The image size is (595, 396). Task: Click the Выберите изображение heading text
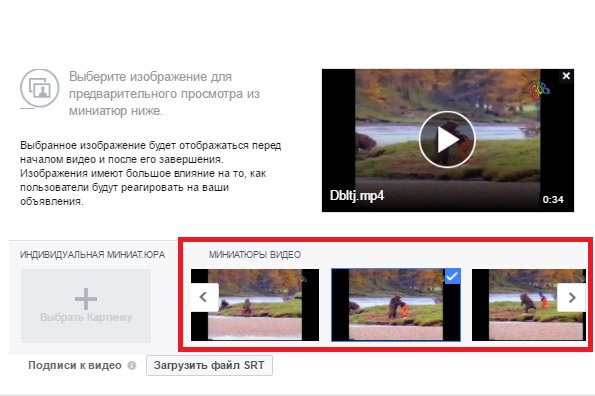click(164, 94)
